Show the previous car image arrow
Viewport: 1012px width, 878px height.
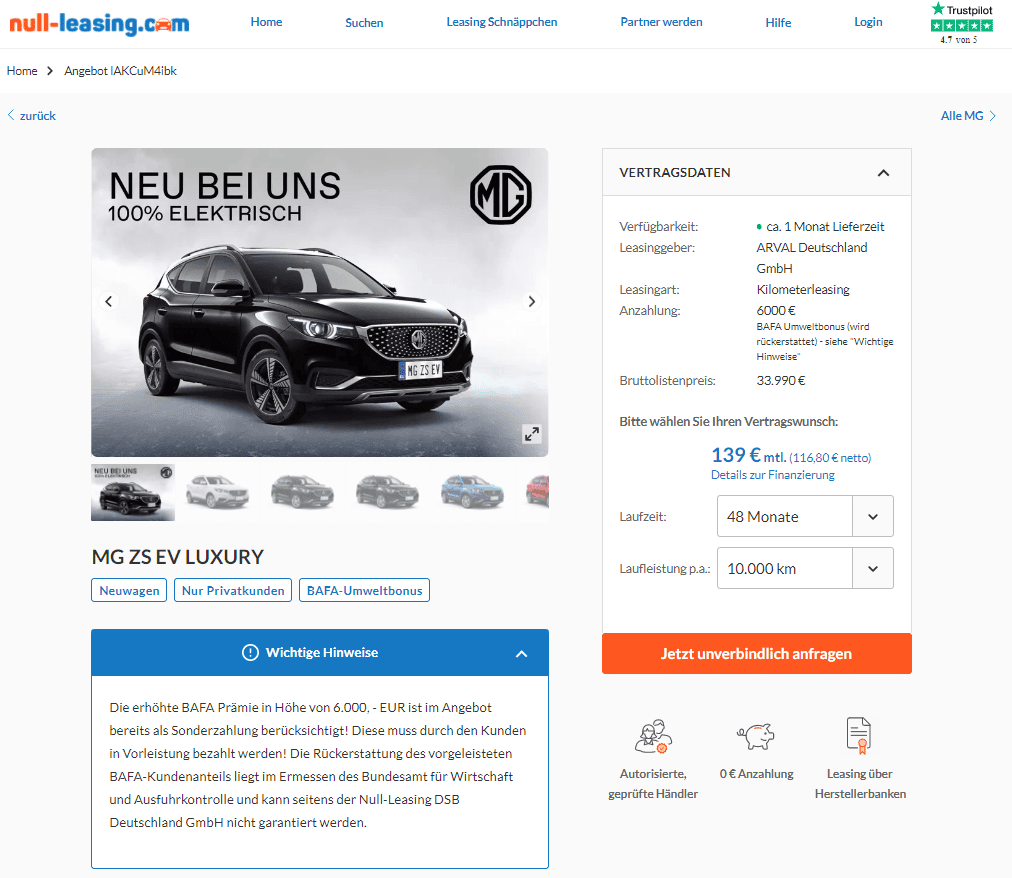(108, 301)
